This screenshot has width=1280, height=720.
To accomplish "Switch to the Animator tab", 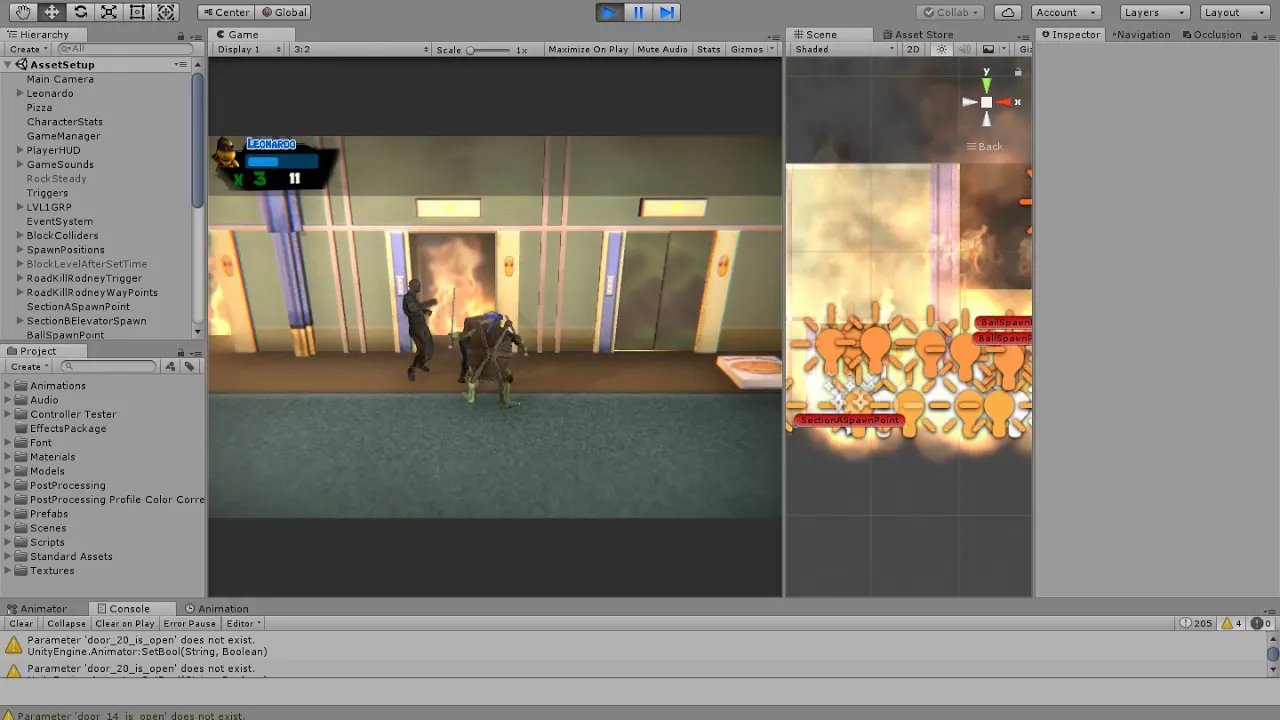I will click(x=37, y=608).
